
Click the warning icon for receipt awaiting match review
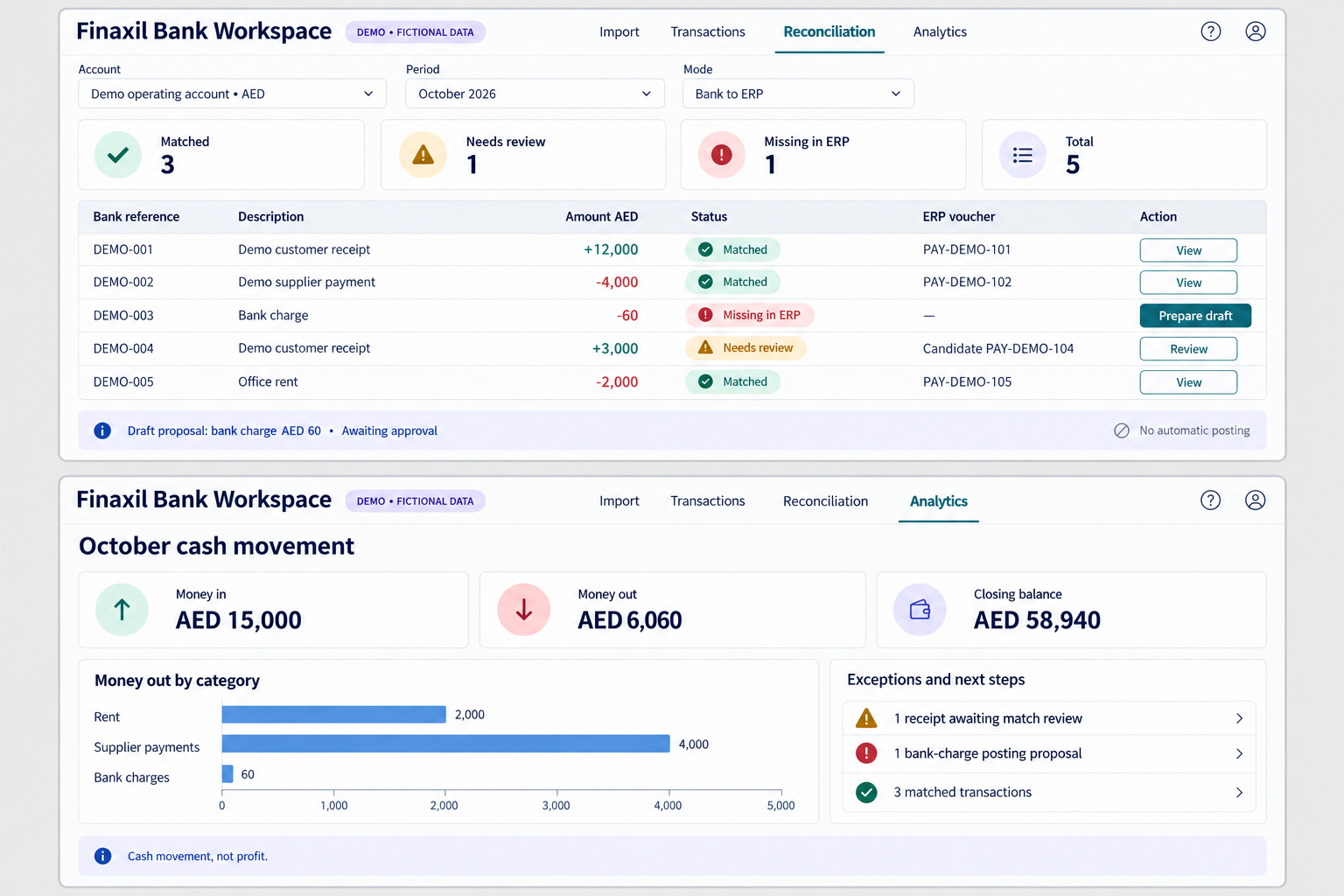(866, 718)
